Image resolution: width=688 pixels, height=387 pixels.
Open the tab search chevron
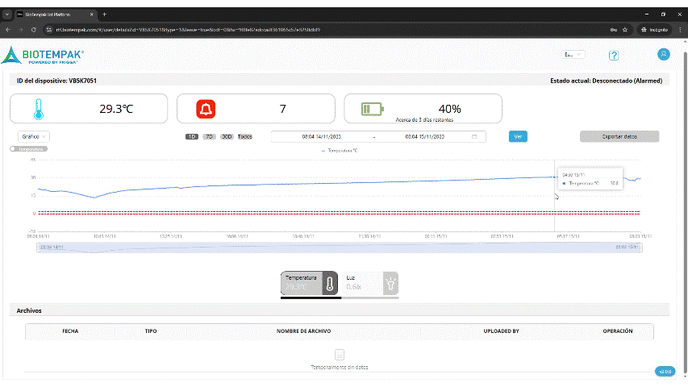click(7, 14)
